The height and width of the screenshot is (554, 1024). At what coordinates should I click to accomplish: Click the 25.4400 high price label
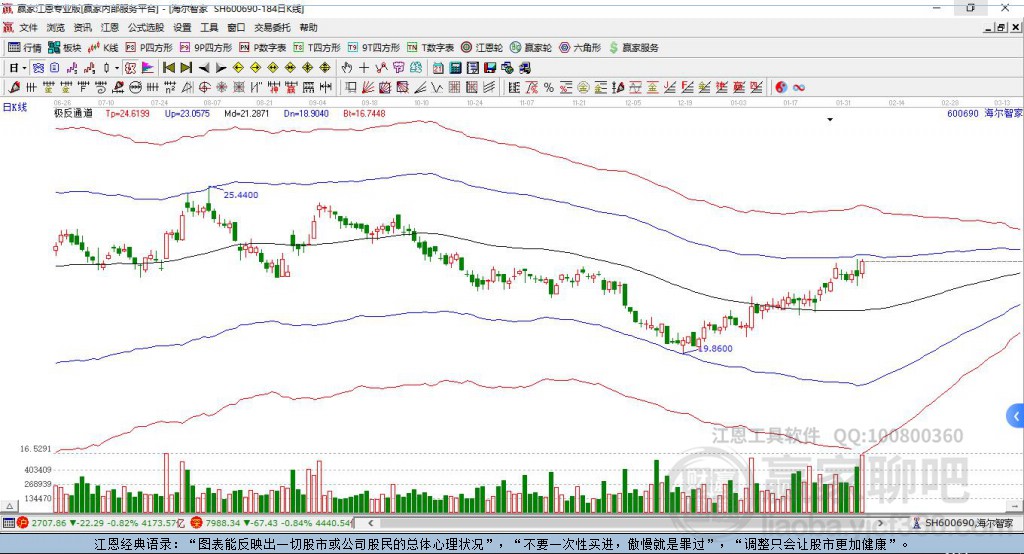pyautogui.click(x=241, y=195)
